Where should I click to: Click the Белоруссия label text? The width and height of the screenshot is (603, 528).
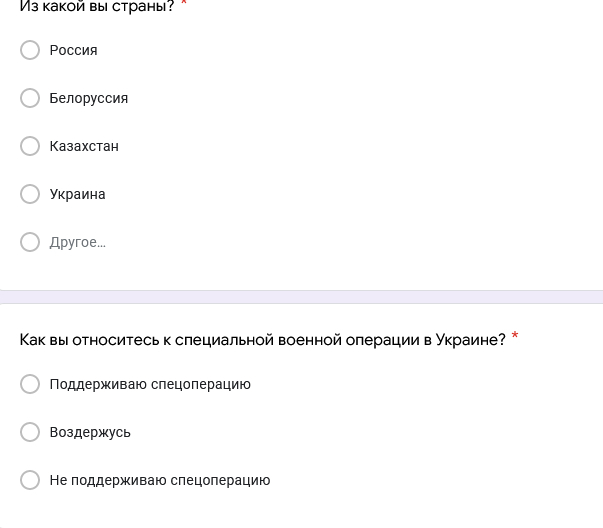click(x=88, y=98)
